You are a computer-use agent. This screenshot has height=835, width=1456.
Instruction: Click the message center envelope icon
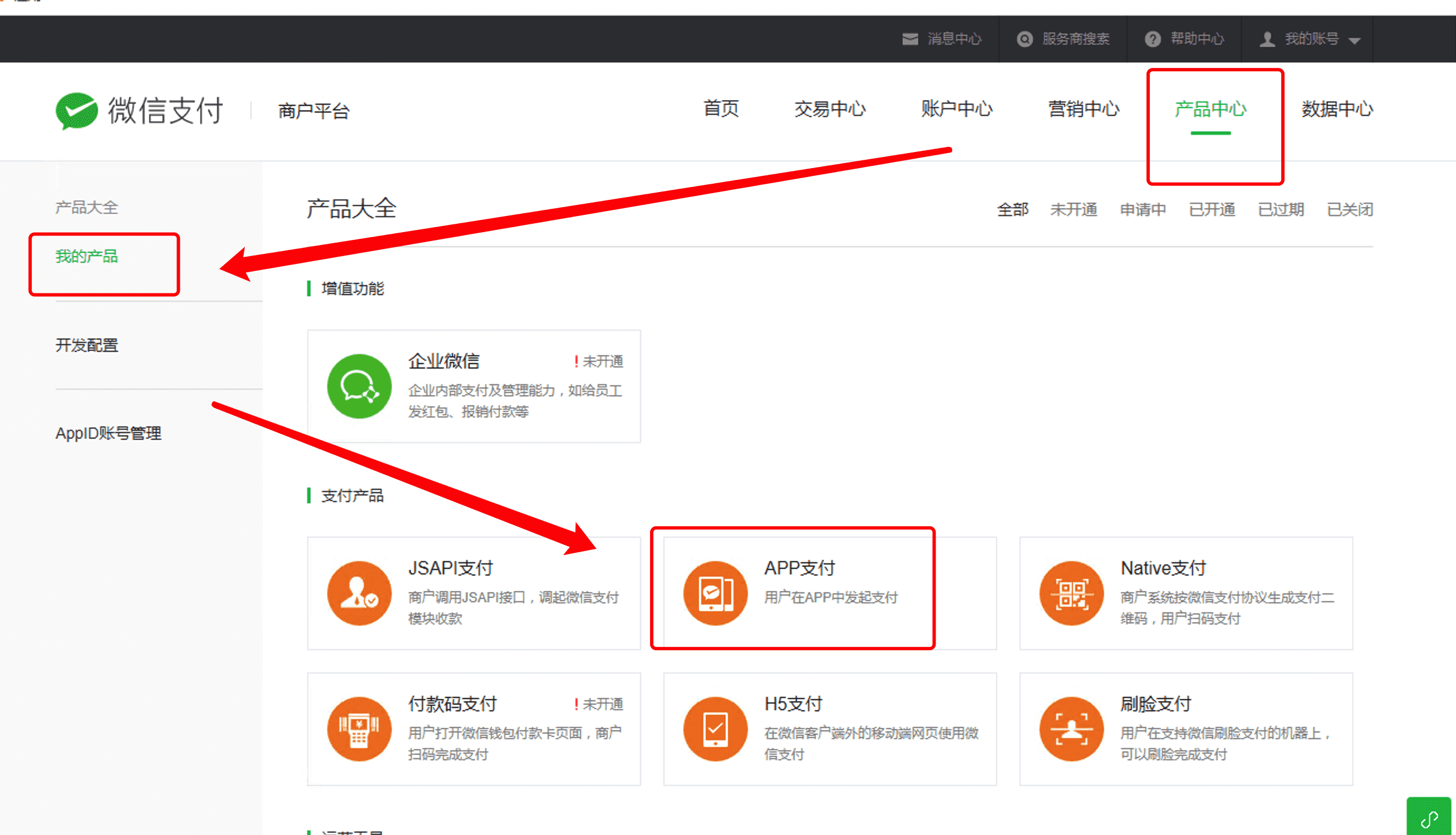(x=909, y=39)
